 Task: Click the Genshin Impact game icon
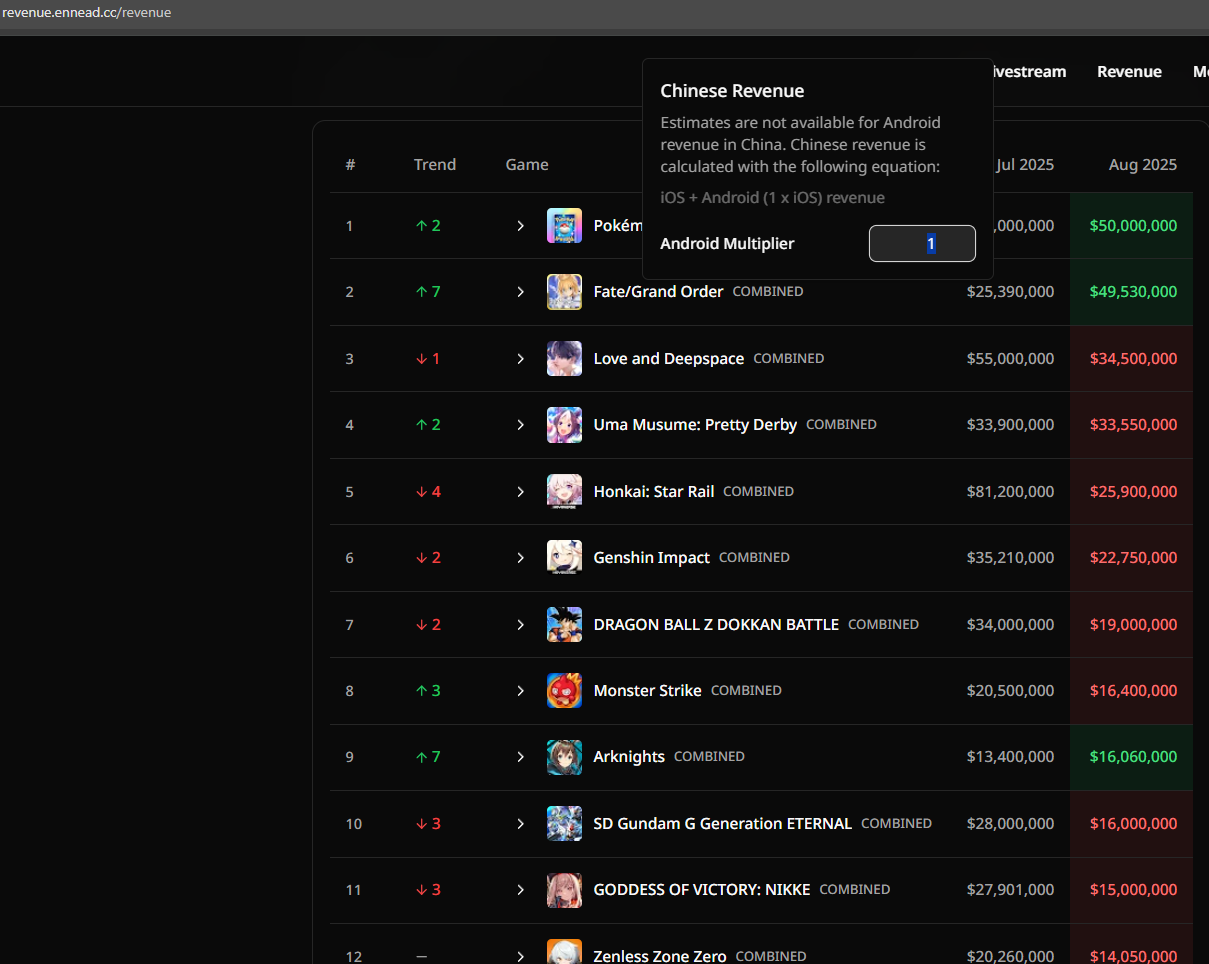click(564, 557)
